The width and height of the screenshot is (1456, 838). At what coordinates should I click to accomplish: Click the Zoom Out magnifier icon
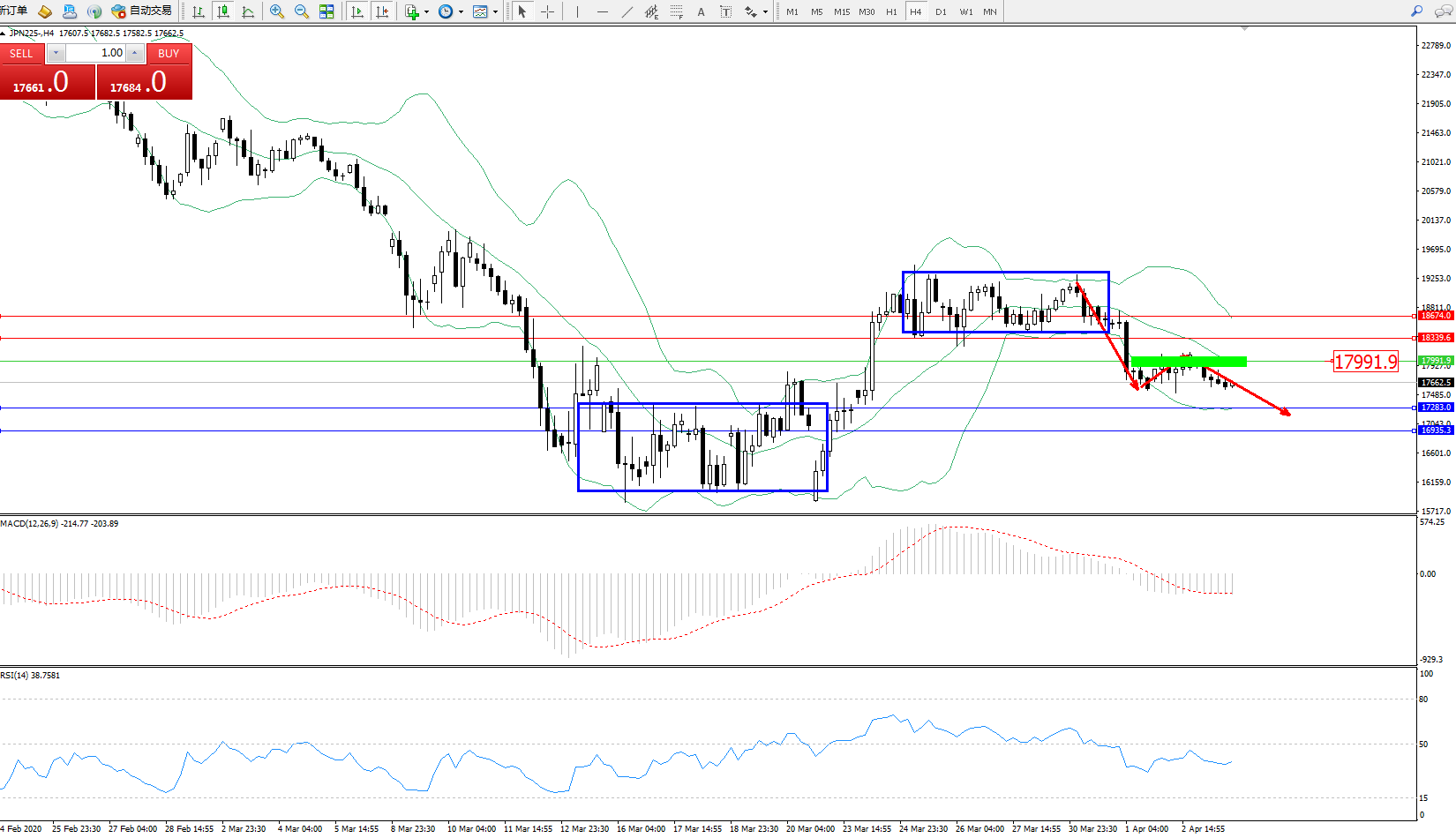coord(302,11)
